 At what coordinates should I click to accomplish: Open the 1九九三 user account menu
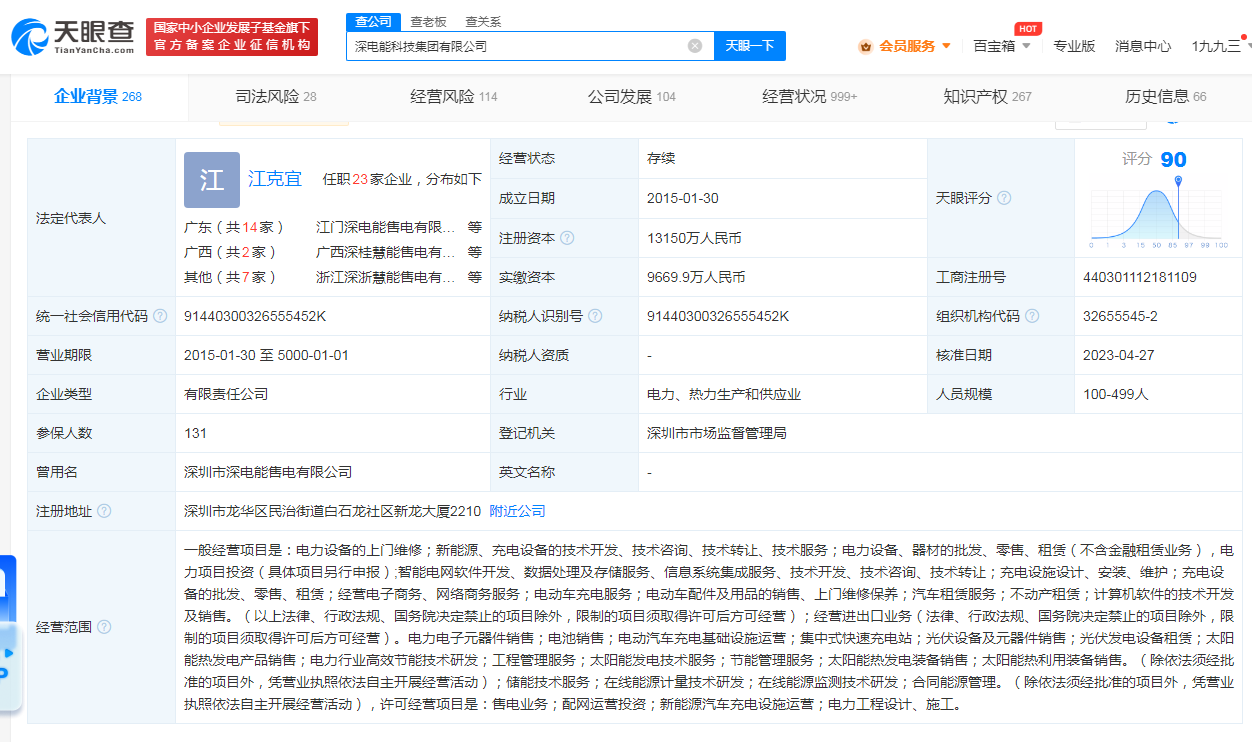tap(1216, 46)
